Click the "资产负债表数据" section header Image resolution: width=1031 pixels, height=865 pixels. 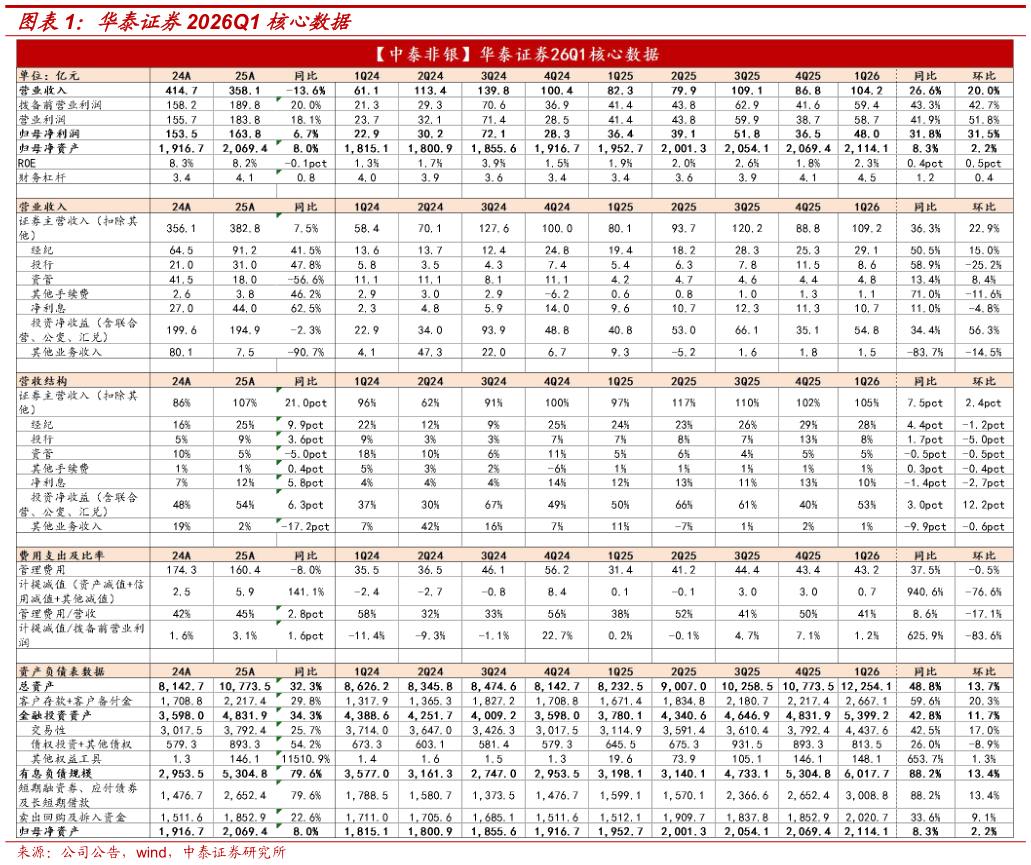coord(61,672)
